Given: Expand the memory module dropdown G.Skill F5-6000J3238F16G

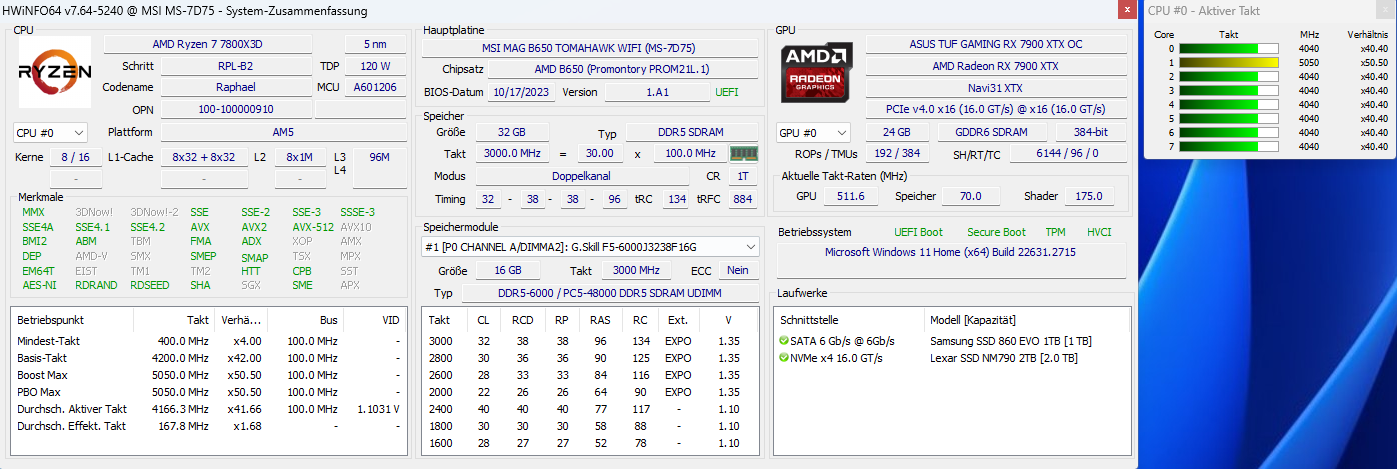Looking at the screenshot, I should click(590, 246).
